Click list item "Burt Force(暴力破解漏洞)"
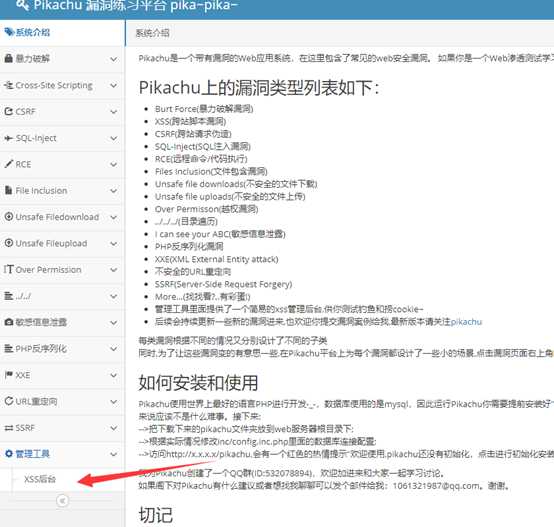The width and height of the screenshot is (554, 527). pyautogui.click(x=204, y=109)
